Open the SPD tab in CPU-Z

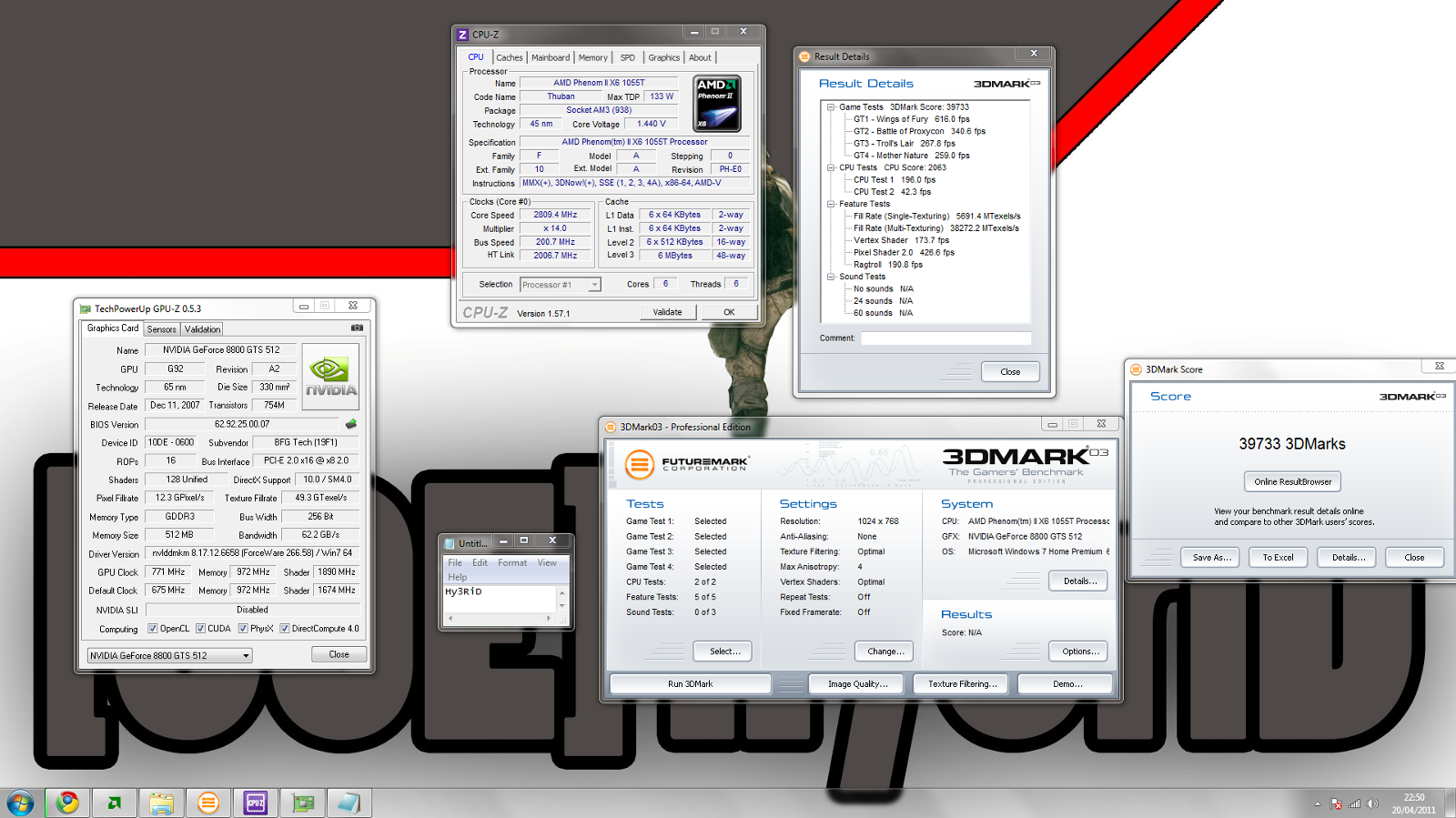(628, 57)
